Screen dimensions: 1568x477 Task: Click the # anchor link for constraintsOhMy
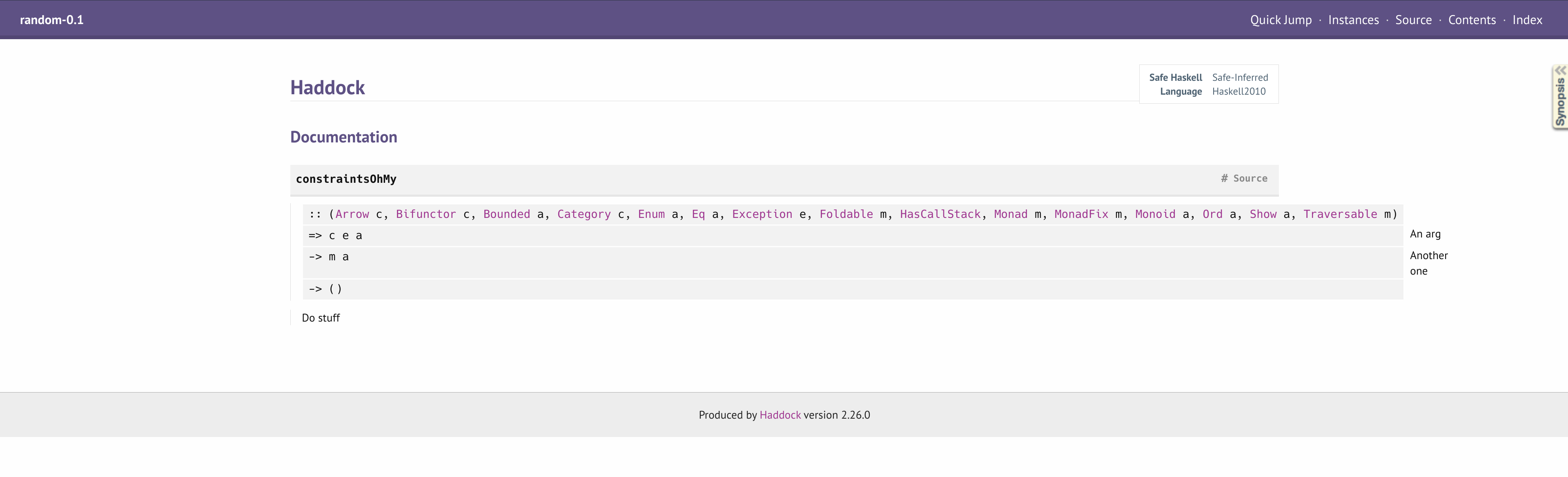pos(1224,178)
